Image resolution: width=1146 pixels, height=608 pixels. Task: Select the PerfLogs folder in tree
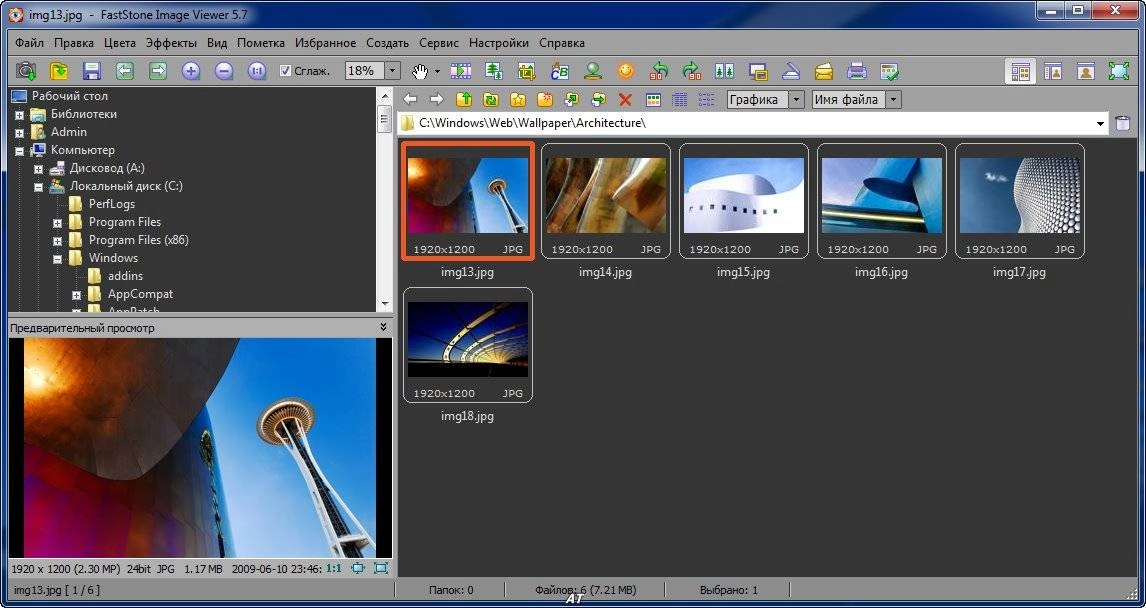click(x=111, y=204)
